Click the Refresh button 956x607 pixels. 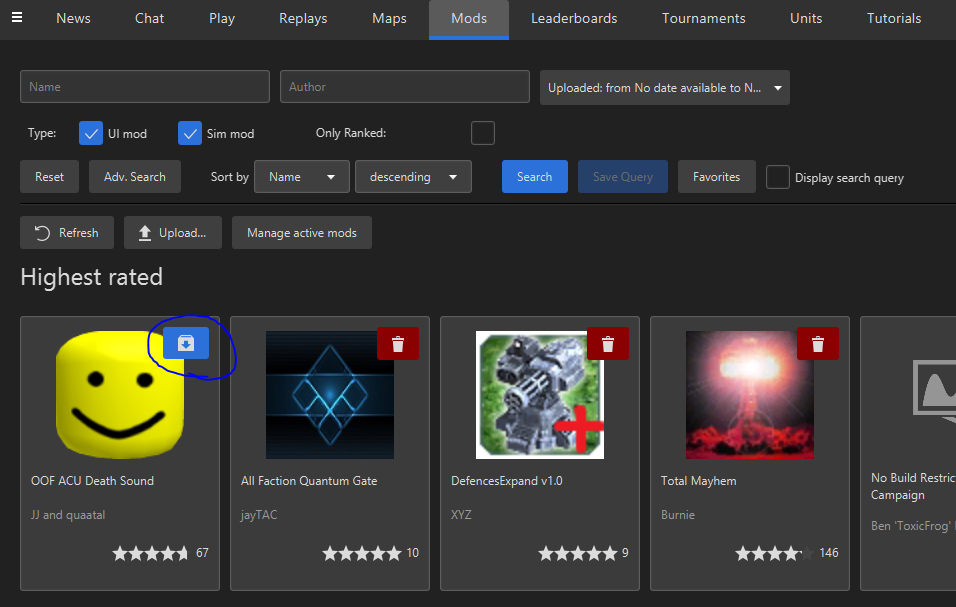[x=67, y=233]
